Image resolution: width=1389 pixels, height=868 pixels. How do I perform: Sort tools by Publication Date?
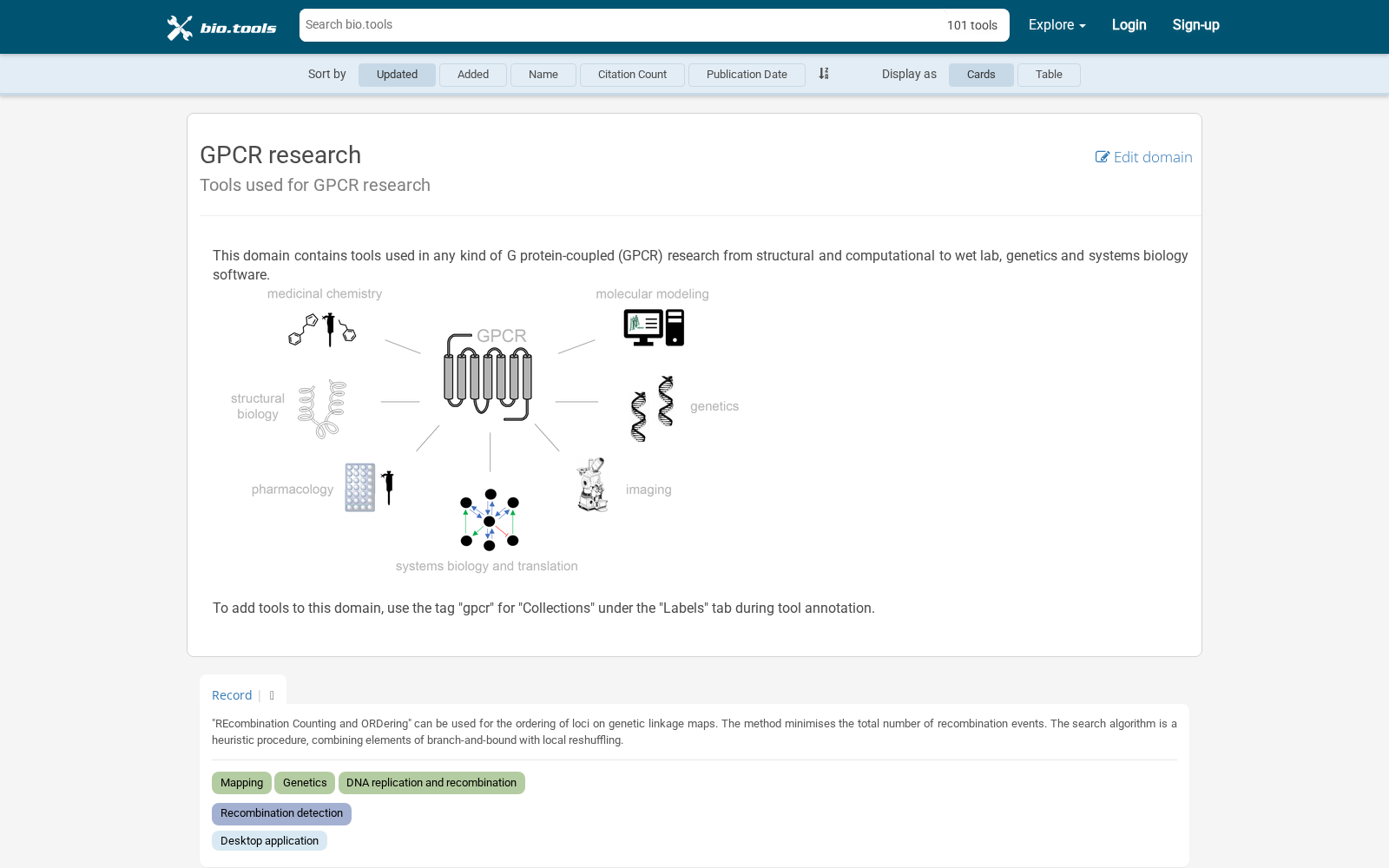pyautogui.click(x=747, y=75)
